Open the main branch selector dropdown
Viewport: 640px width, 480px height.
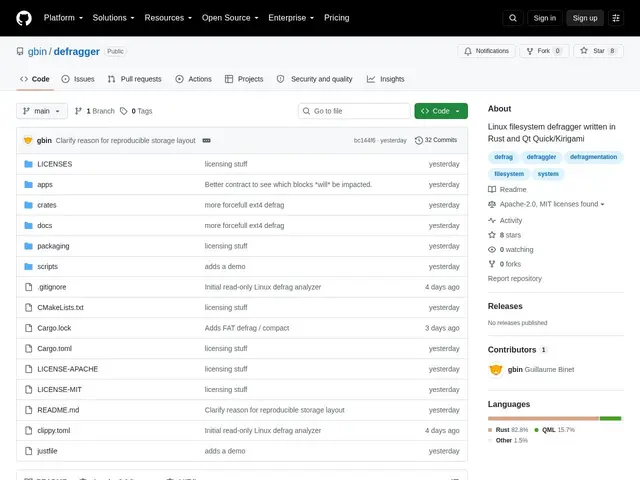point(42,111)
